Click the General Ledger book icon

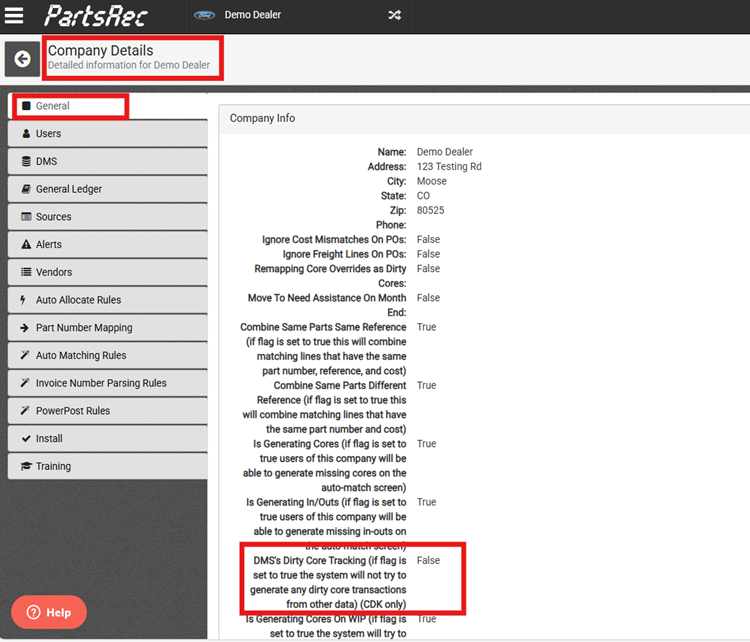tap(26, 189)
